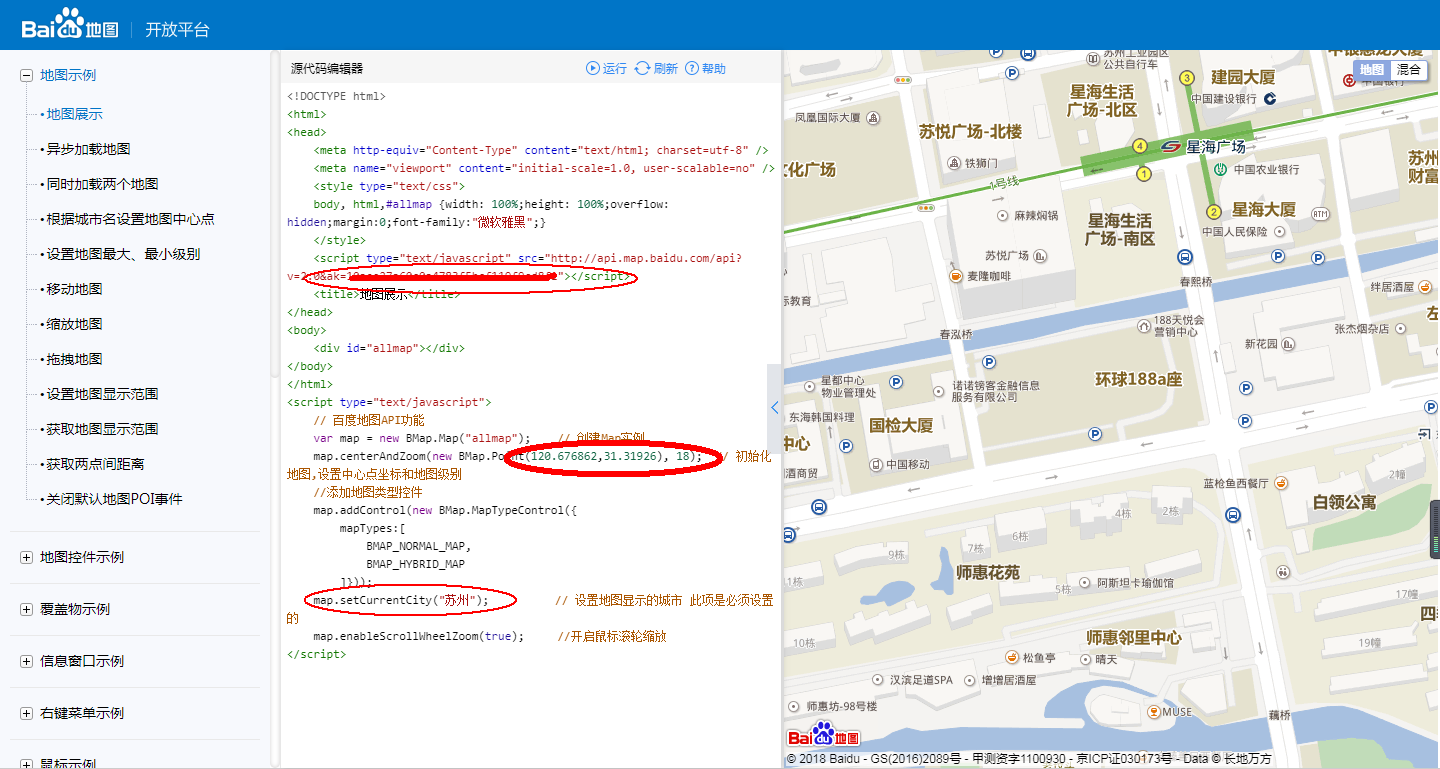Screen dimensions: 1440x769
Task: Click the 增禧居酒屋 POI icon
Action: tap(970, 680)
